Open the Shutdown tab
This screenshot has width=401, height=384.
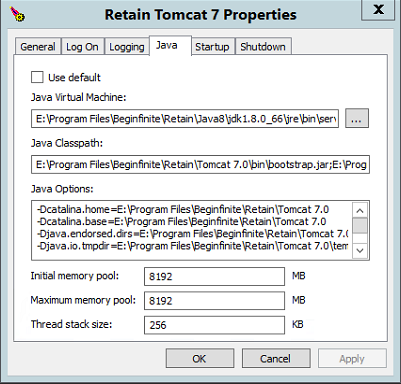pos(263,47)
